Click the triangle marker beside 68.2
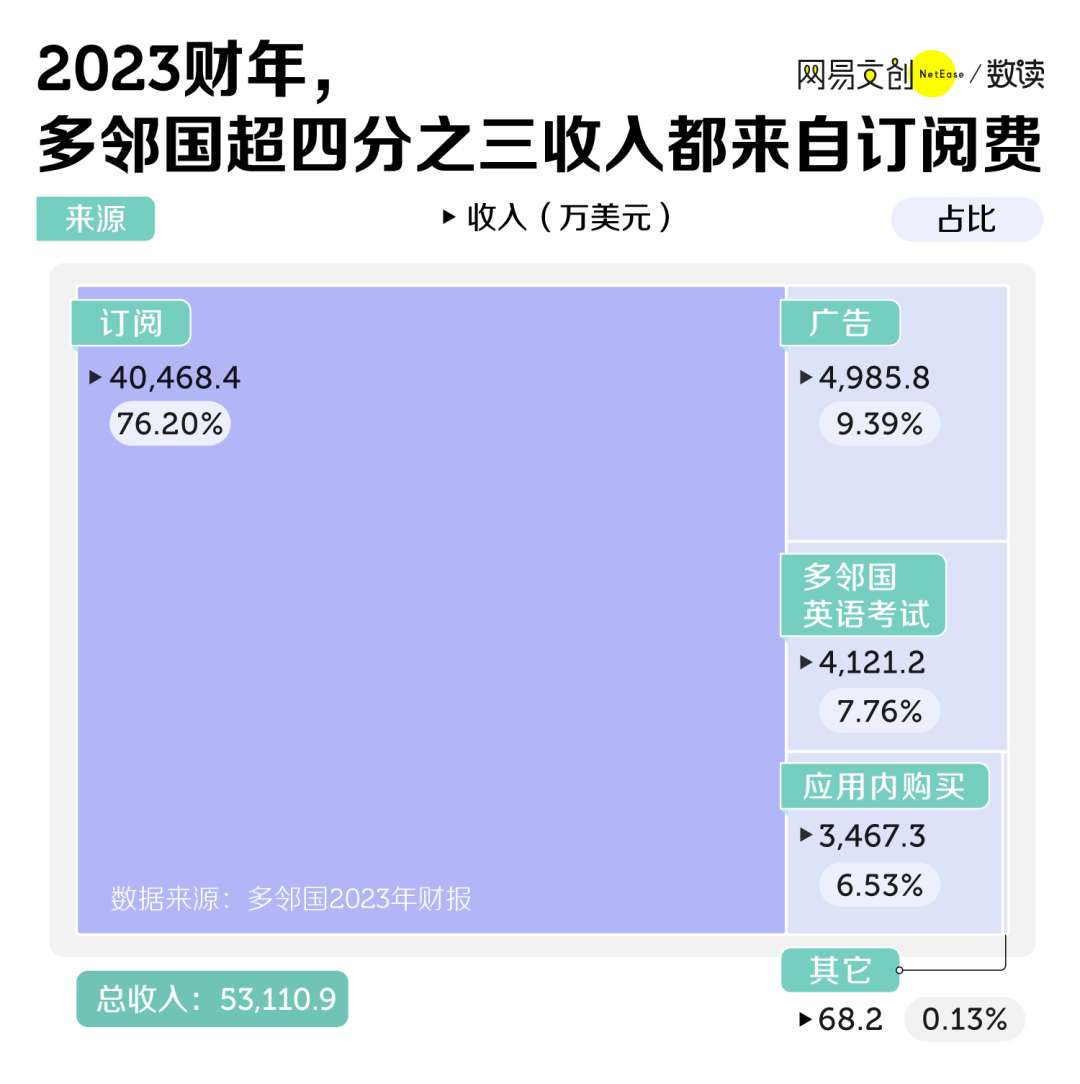Viewport: 1080px width, 1084px height. pyautogui.click(x=805, y=1019)
